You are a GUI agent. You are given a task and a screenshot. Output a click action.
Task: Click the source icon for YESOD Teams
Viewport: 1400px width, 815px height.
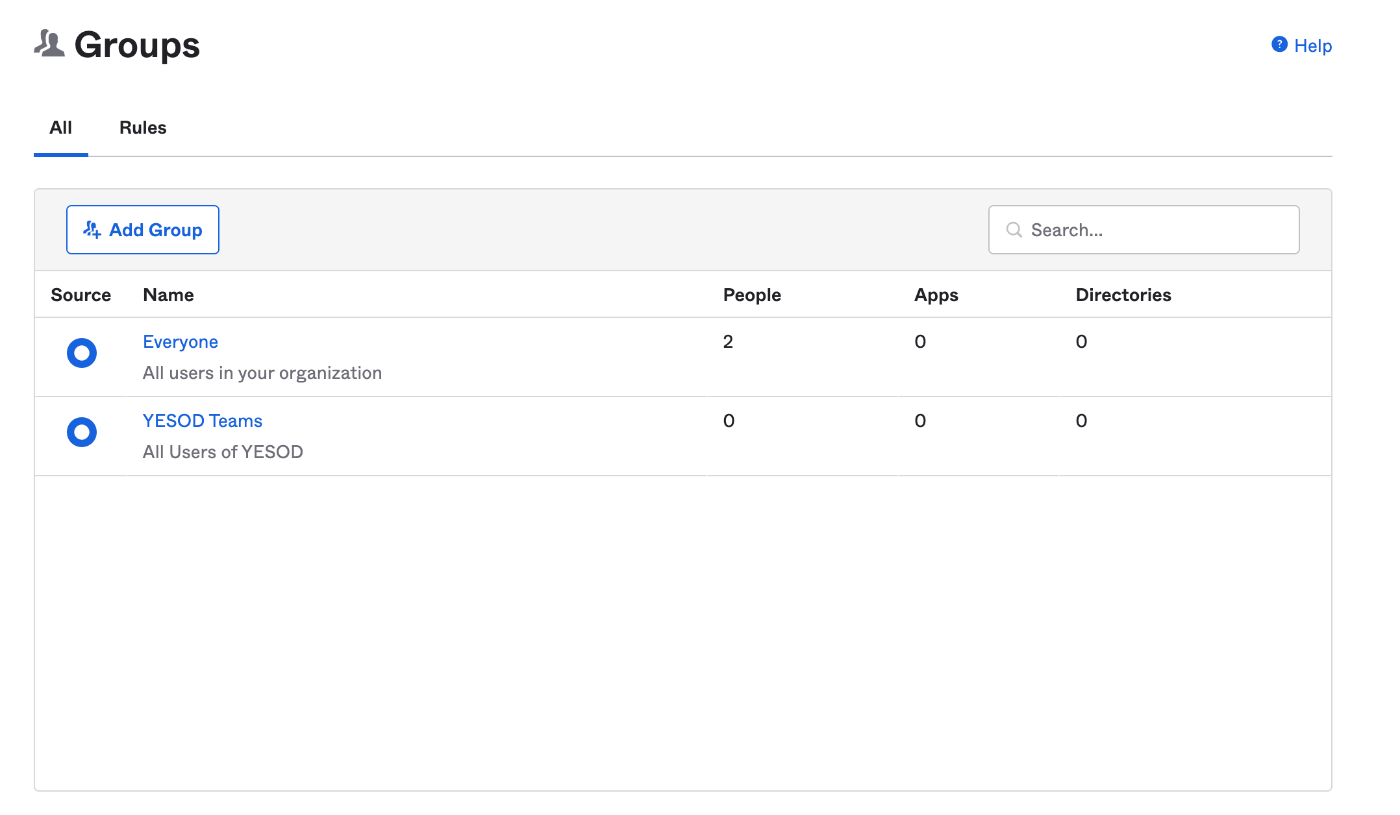(81, 432)
